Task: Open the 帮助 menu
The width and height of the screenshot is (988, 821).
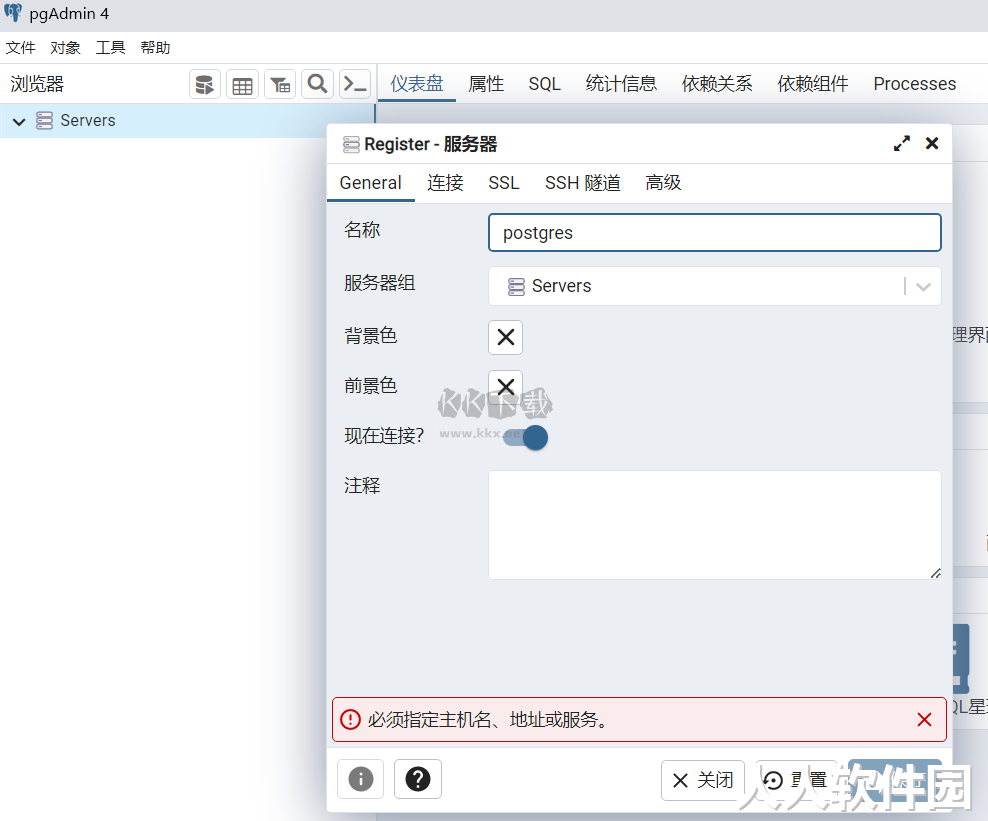Action: point(155,48)
